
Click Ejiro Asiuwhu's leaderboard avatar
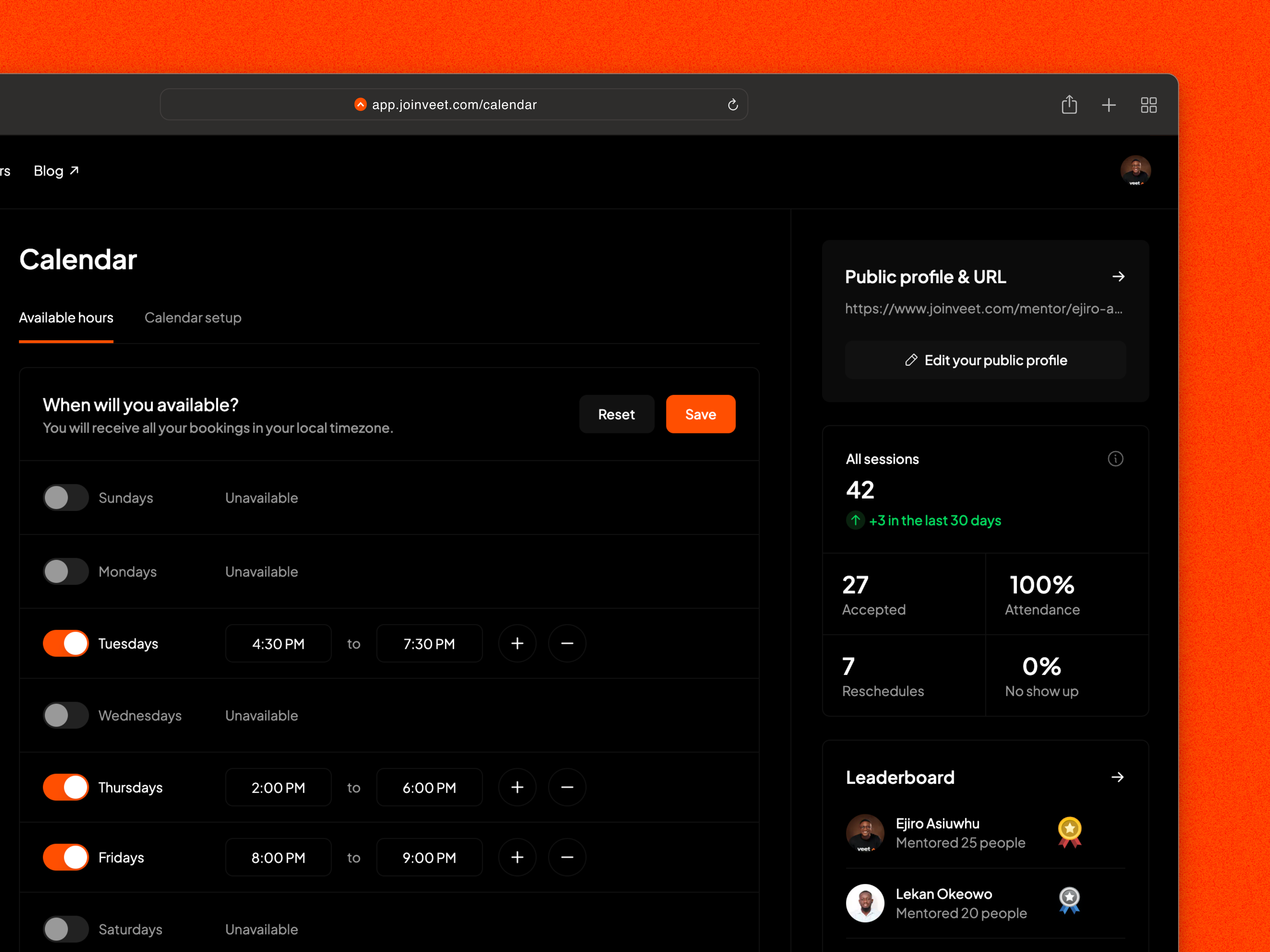[865, 833]
